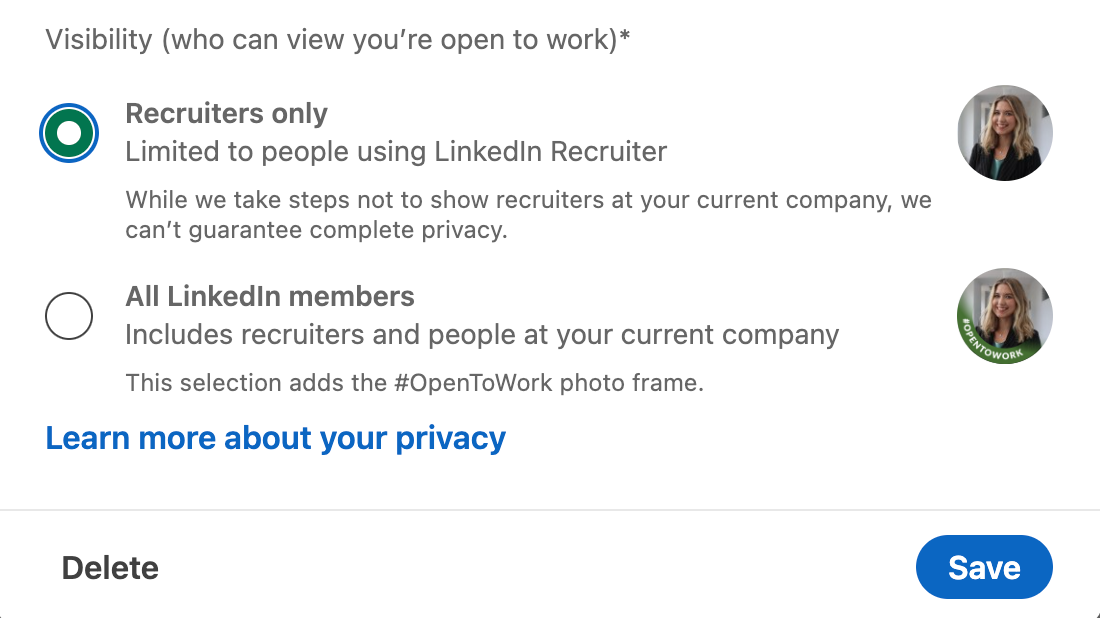Click the Delete button
This screenshot has width=1100, height=618.
(110, 568)
